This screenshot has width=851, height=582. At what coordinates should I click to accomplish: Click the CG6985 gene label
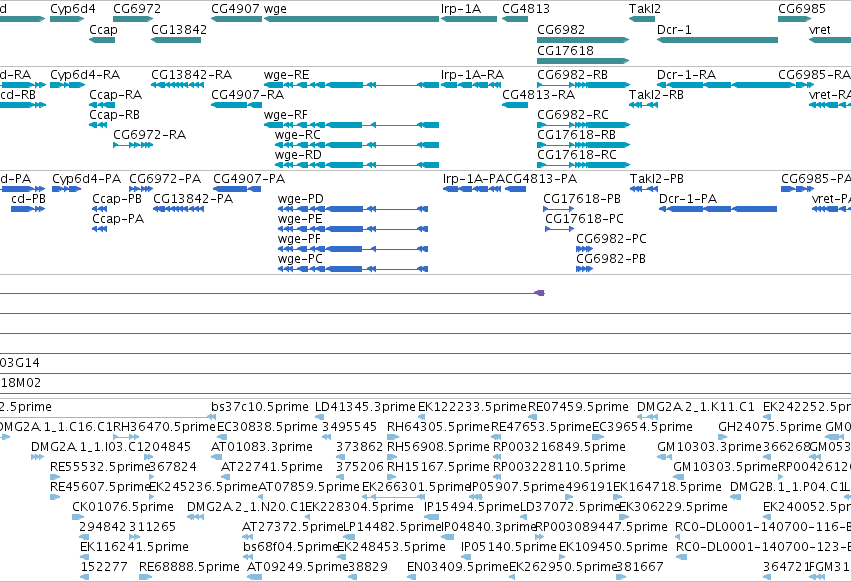pos(802,9)
